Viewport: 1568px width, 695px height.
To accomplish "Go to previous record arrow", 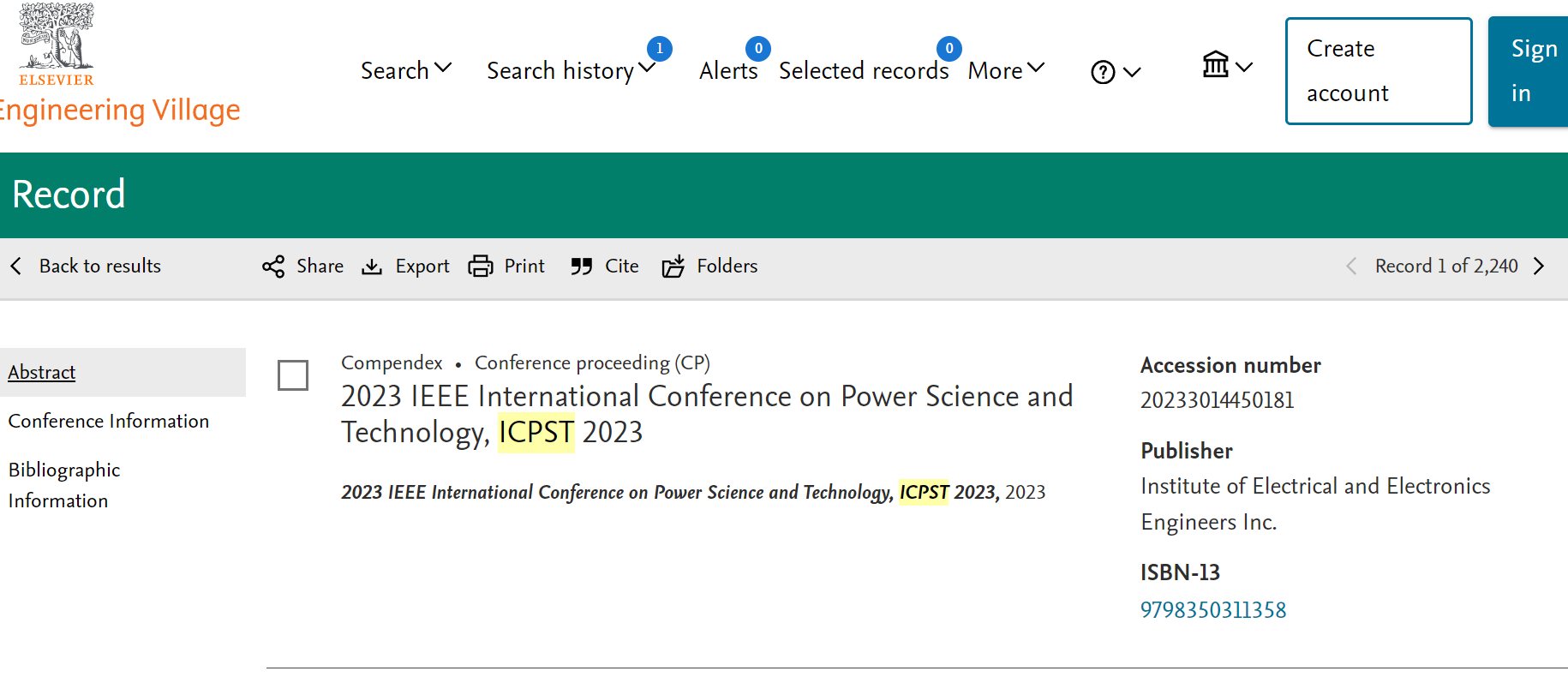I will pos(1351,267).
